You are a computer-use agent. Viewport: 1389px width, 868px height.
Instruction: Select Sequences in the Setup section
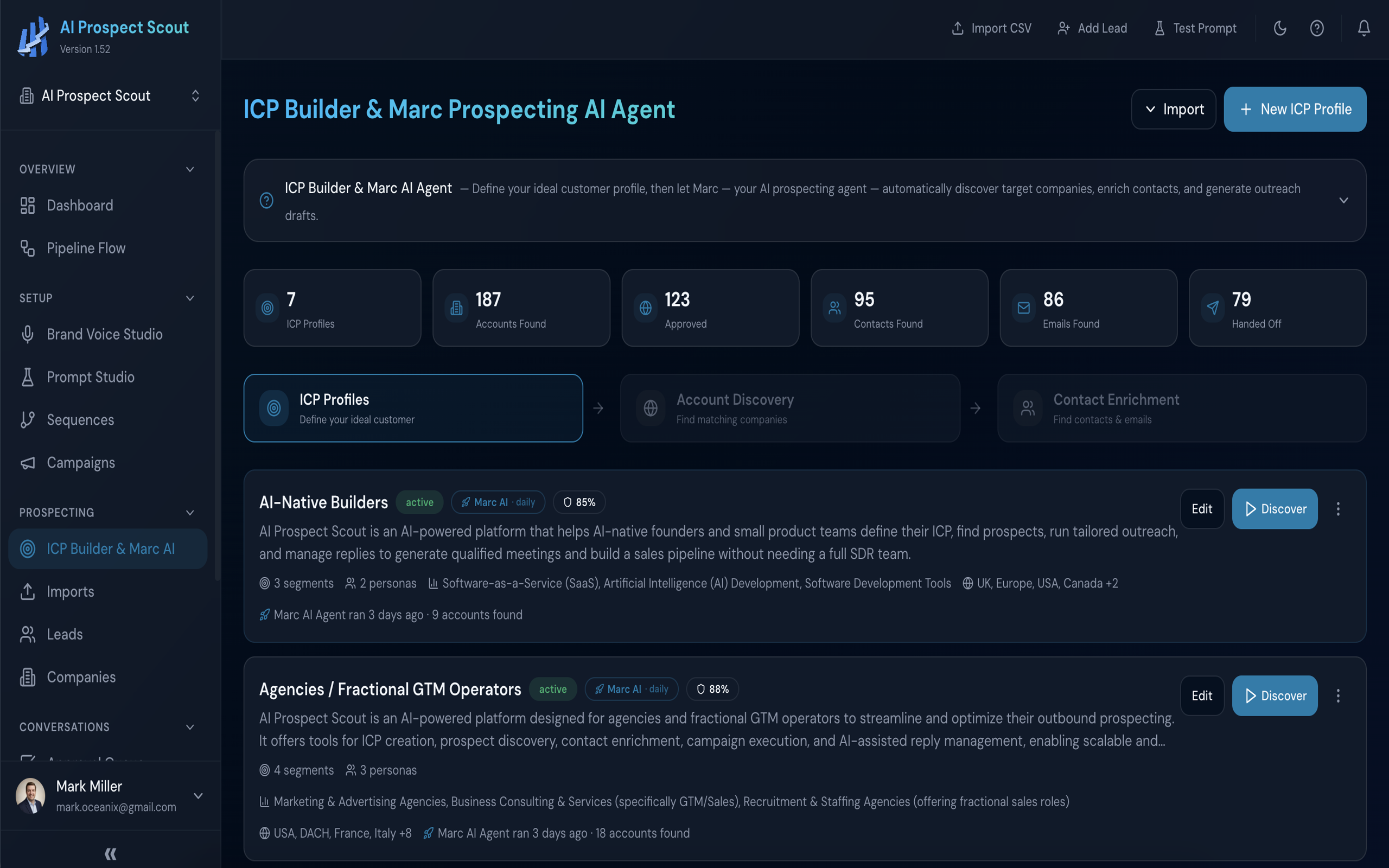pos(80,420)
